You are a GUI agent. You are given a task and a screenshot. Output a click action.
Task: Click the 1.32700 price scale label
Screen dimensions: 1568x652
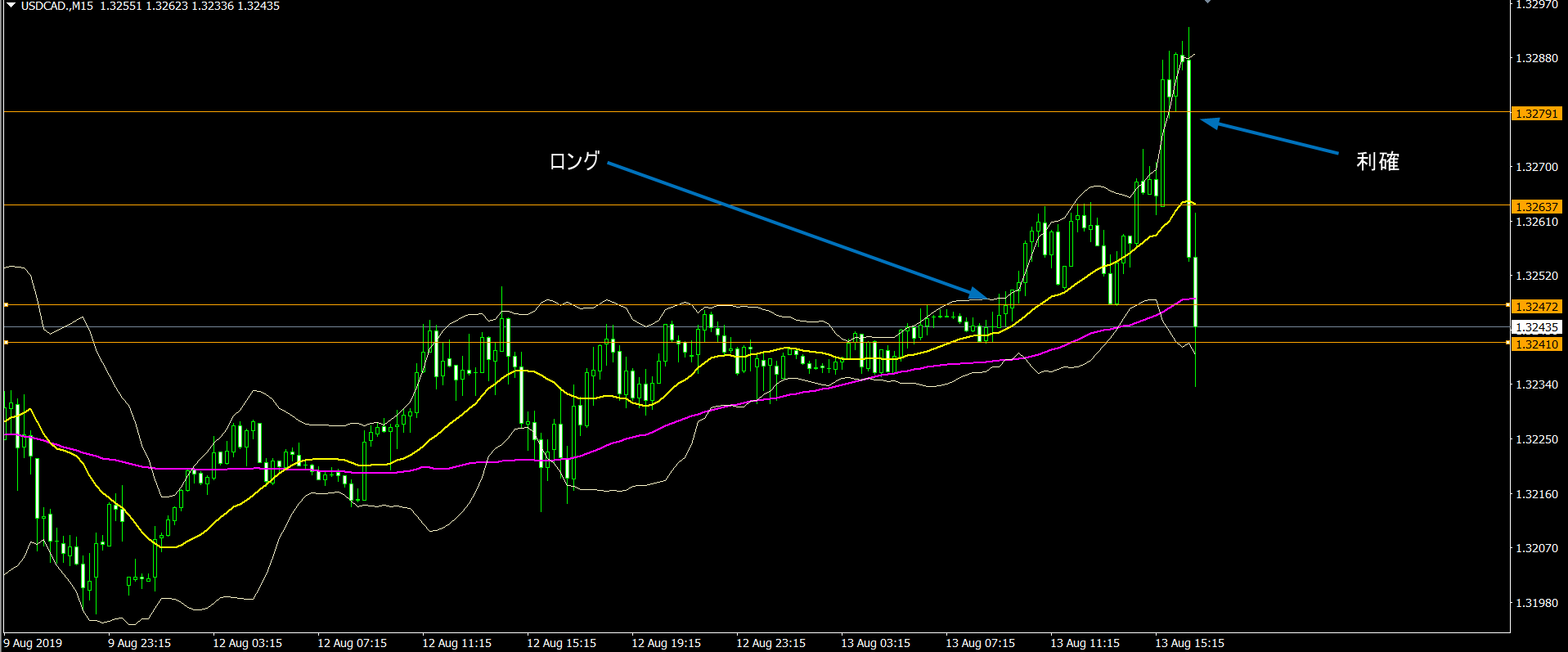point(1537,167)
